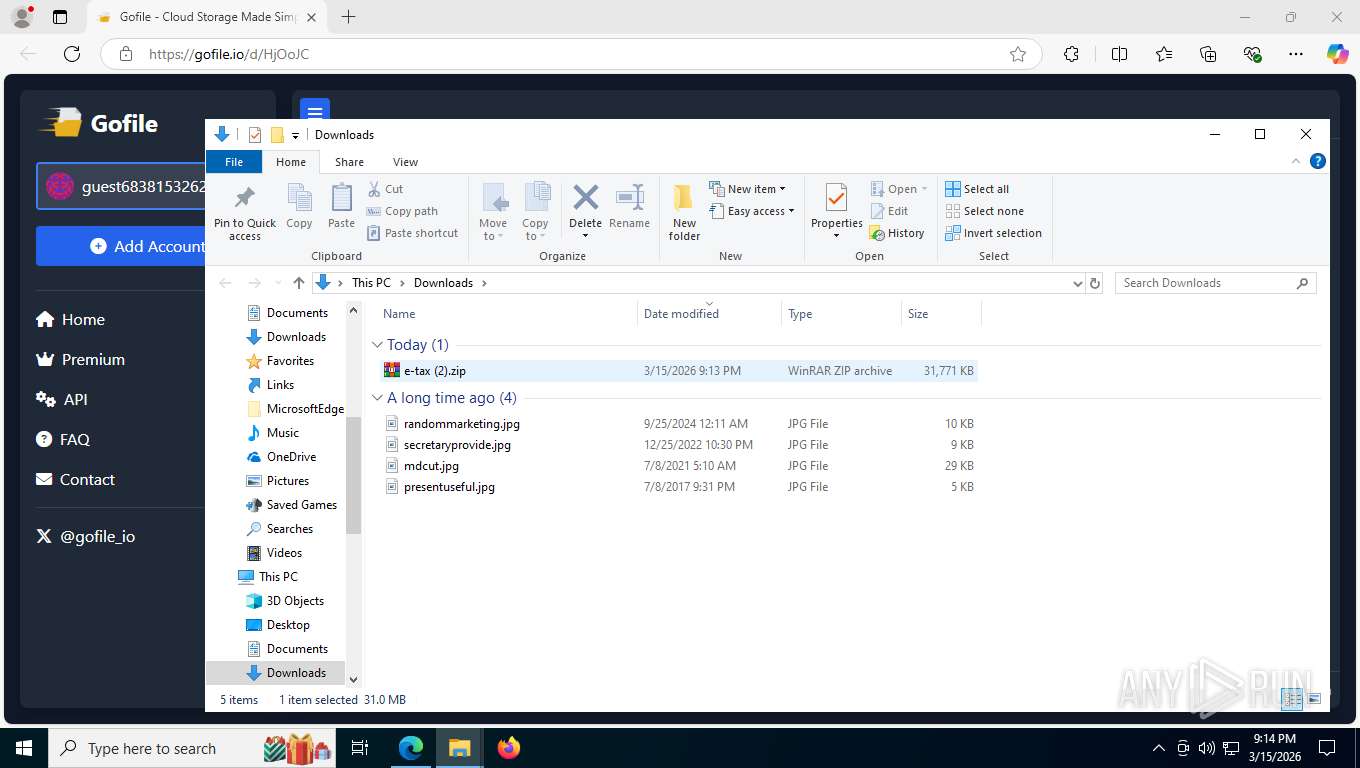The width and height of the screenshot is (1360, 768).
Task: Open Firefox from the taskbar
Action: tap(509, 748)
